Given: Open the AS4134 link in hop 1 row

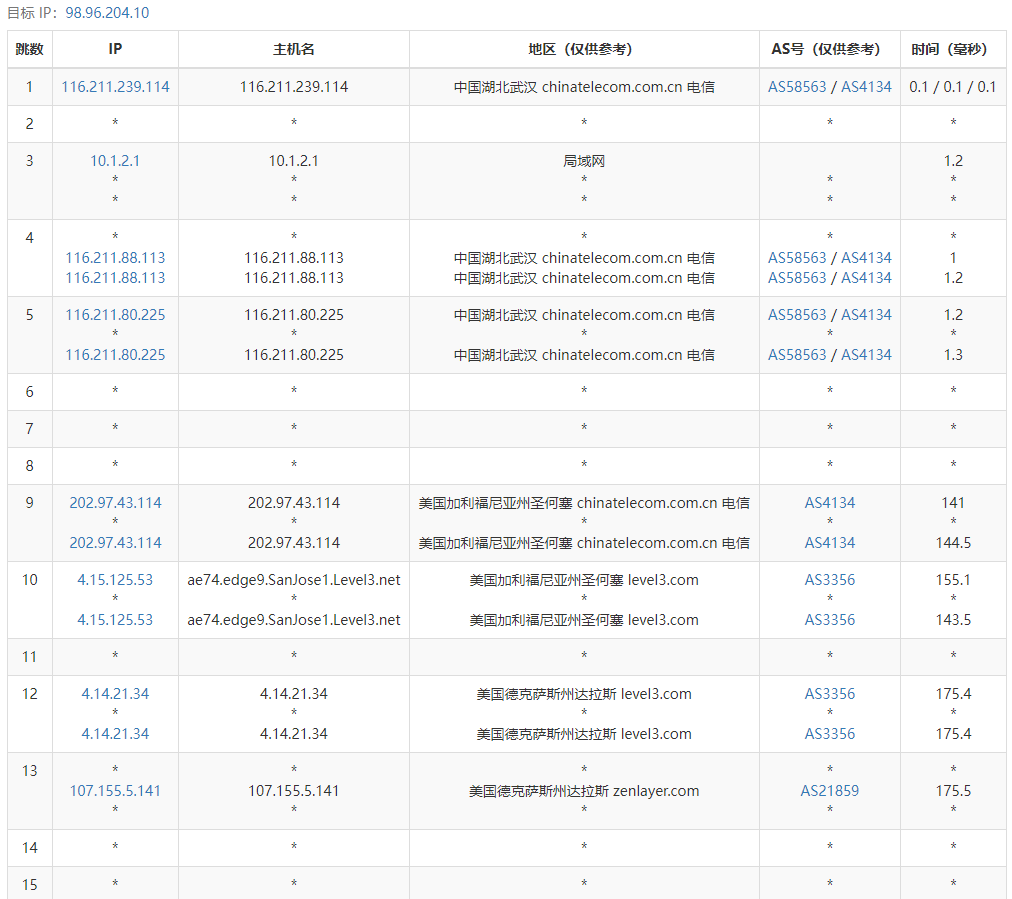Looking at the screenshot, I should click(866, 86).
